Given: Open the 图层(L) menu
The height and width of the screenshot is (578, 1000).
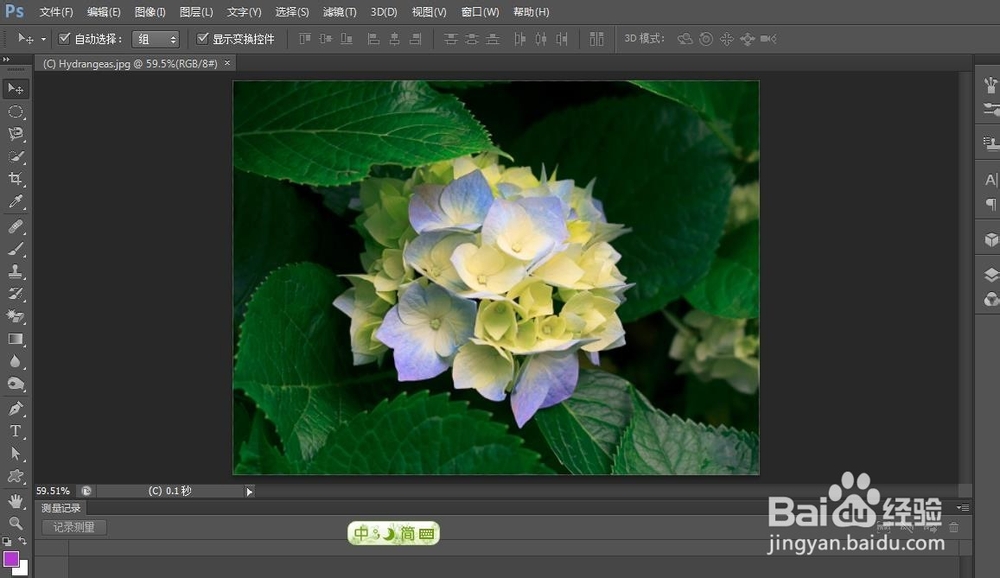Looking at the screenshot, I should click(x=196, y=12).
